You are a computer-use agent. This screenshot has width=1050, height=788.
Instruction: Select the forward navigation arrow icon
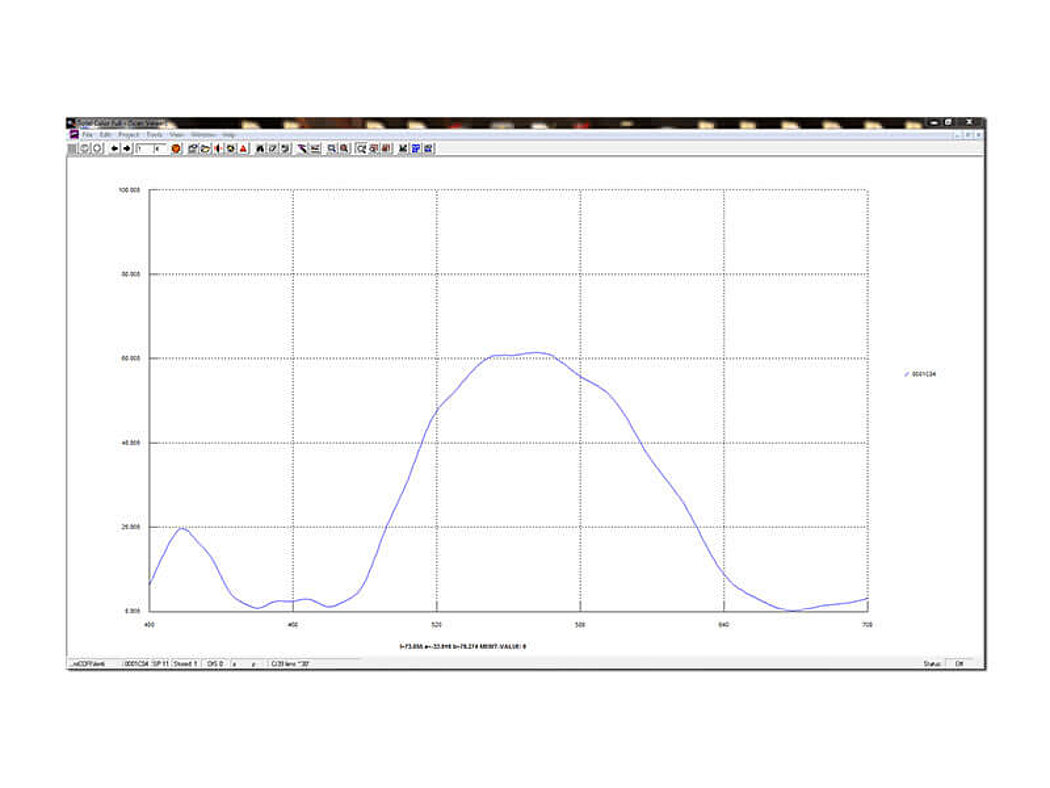(x=126, y=148)
